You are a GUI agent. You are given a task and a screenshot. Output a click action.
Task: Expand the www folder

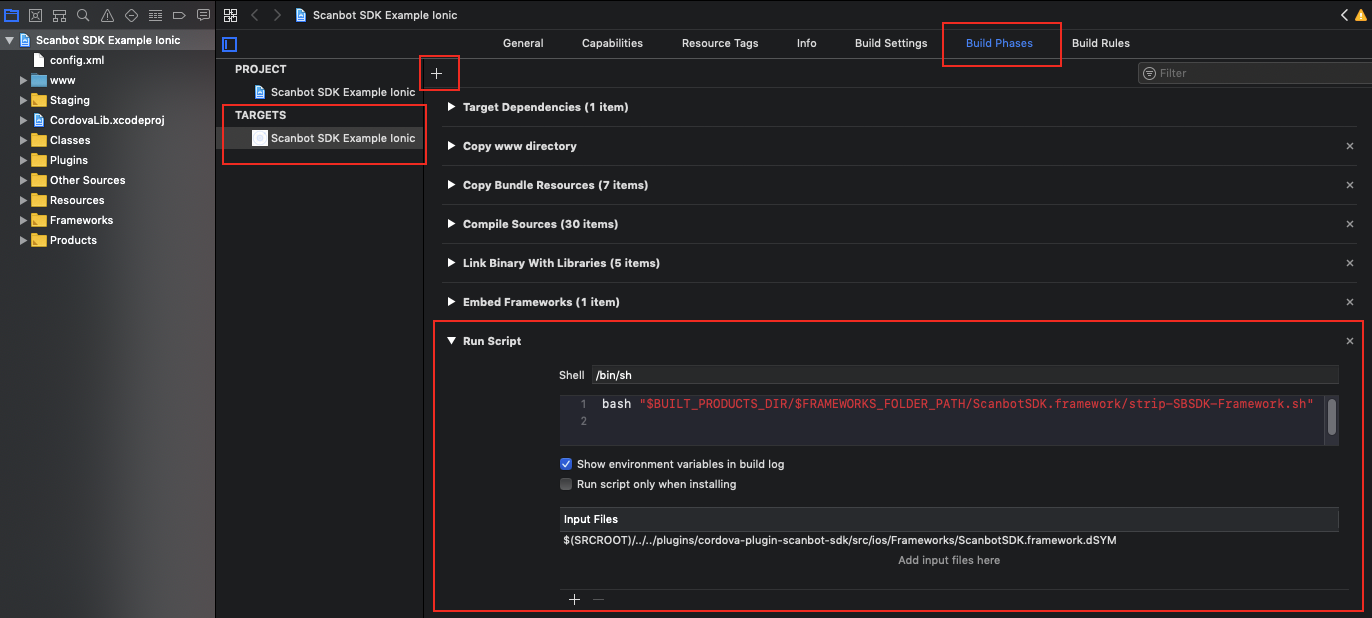tap(23, 80)
